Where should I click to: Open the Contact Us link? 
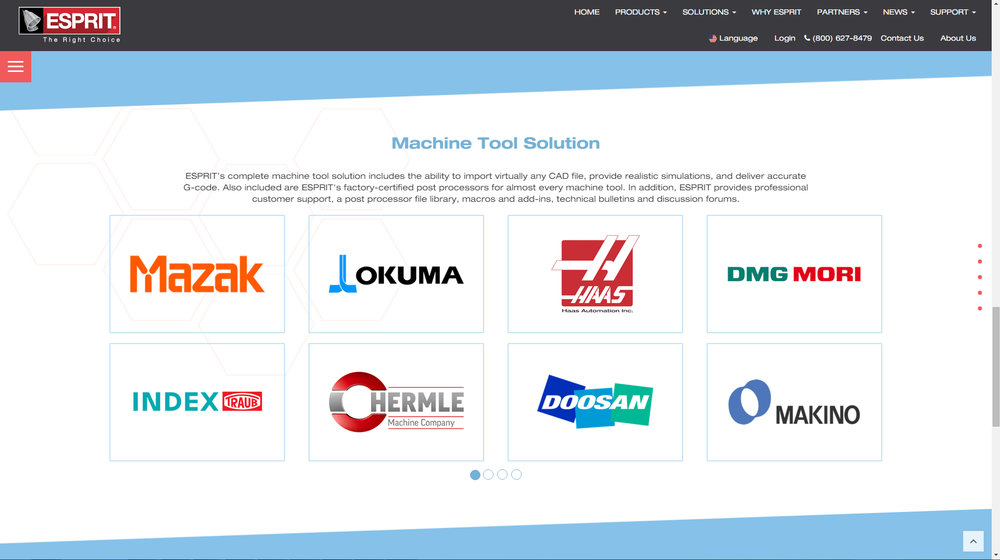pos(902,38)
